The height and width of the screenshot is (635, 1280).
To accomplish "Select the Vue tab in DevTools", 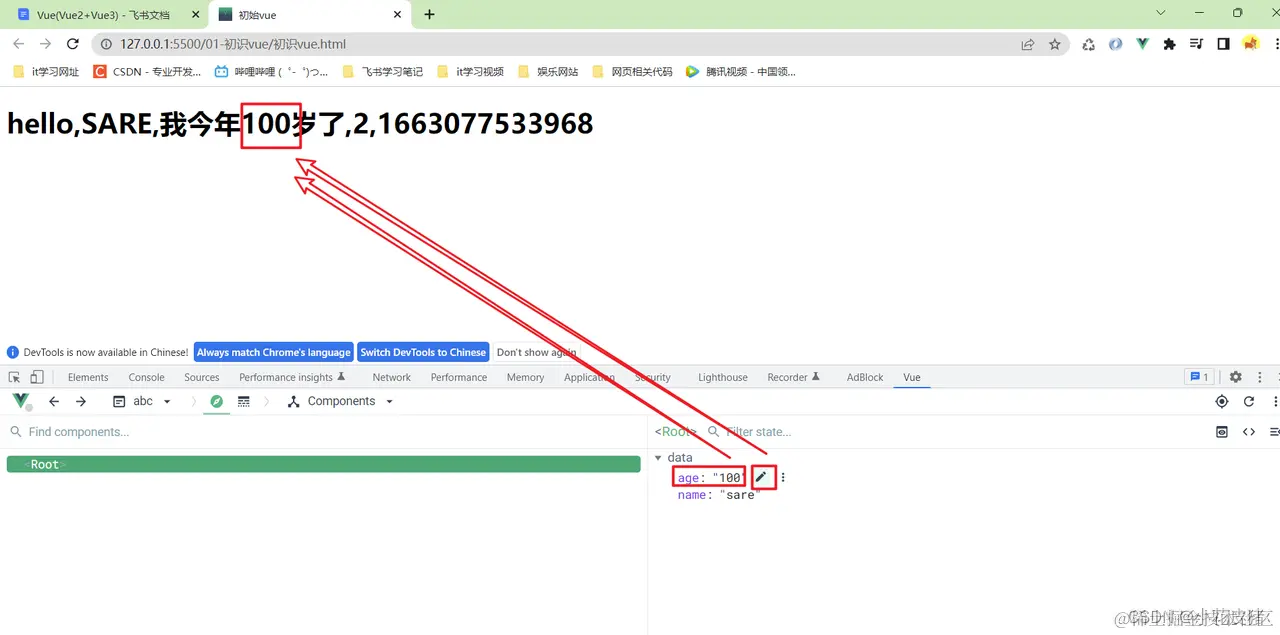I will [x=912, y=377].
